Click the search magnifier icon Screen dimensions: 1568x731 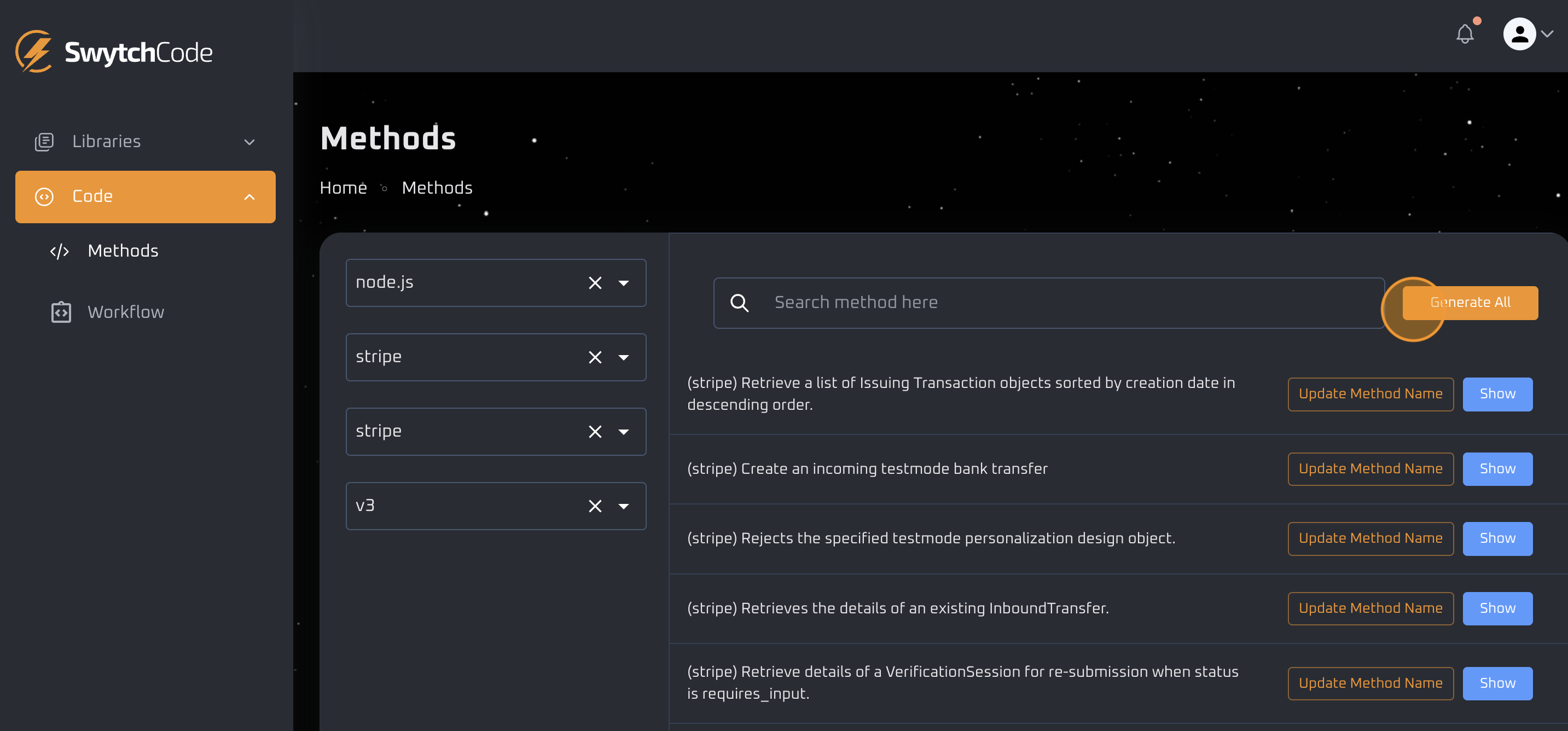coord(740,303)
